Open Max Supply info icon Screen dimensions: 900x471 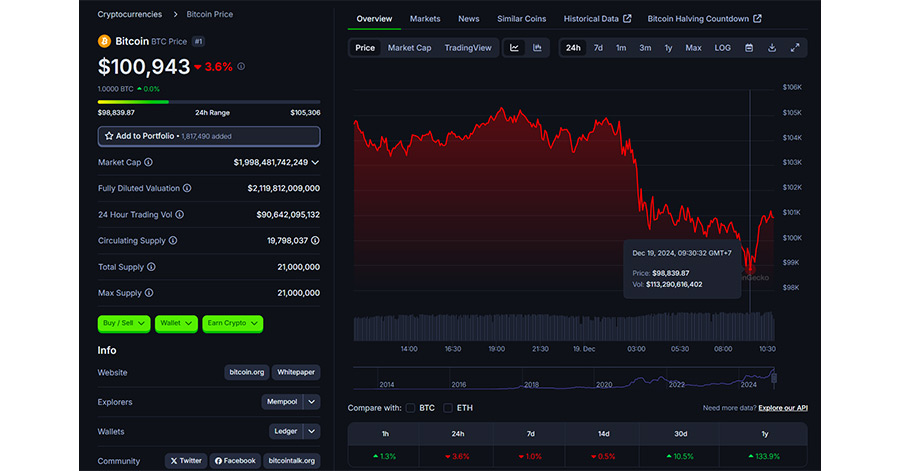tap(149, 293)
